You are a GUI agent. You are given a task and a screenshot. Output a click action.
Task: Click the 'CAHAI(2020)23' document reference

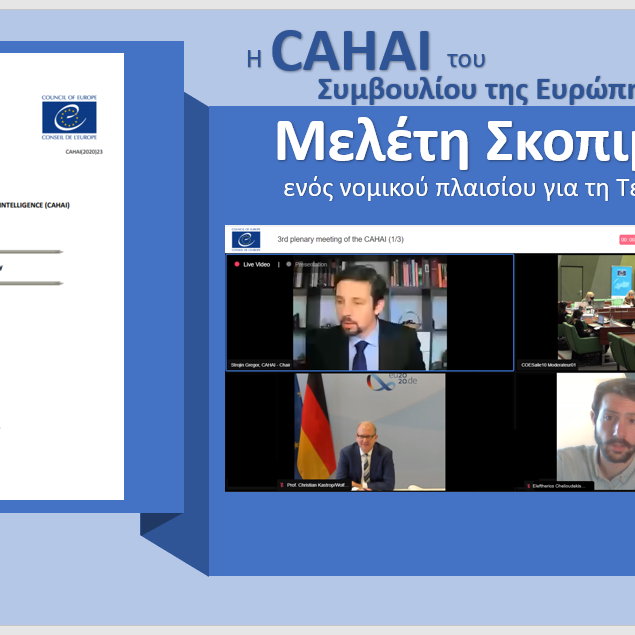point(84,152)
